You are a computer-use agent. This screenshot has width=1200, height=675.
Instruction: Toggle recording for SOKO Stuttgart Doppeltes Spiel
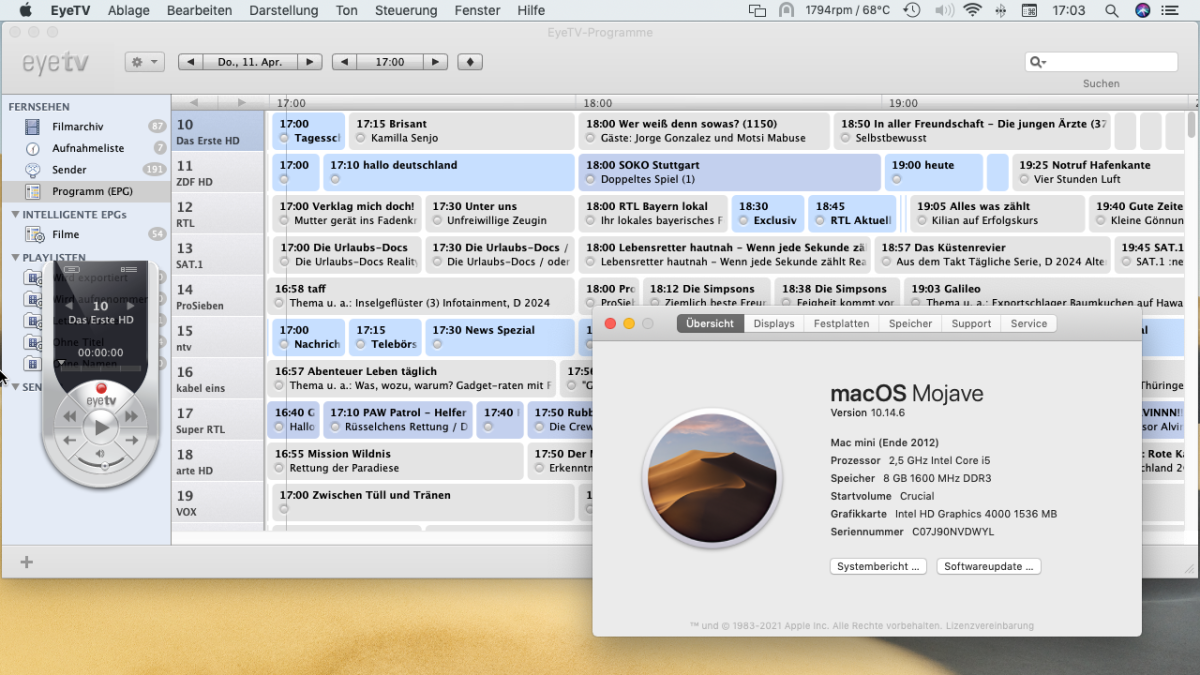tap(591, 180)
